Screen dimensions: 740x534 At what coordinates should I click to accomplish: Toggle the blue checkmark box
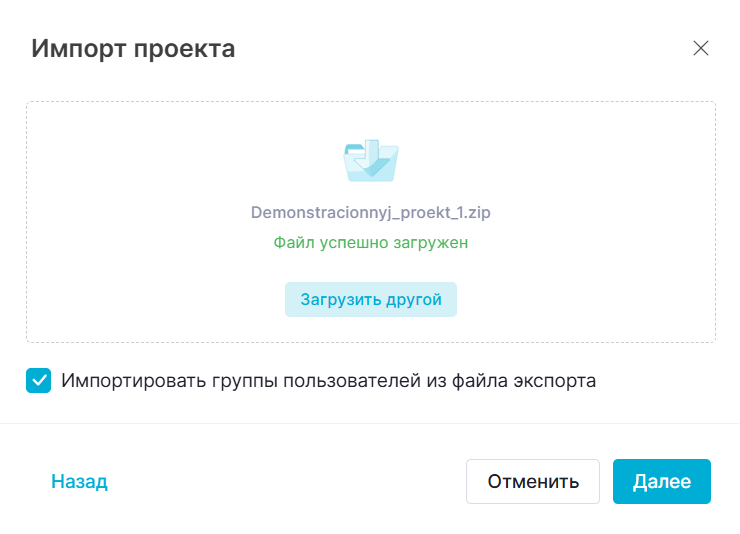pyautogui.click(x=38, y=381)
